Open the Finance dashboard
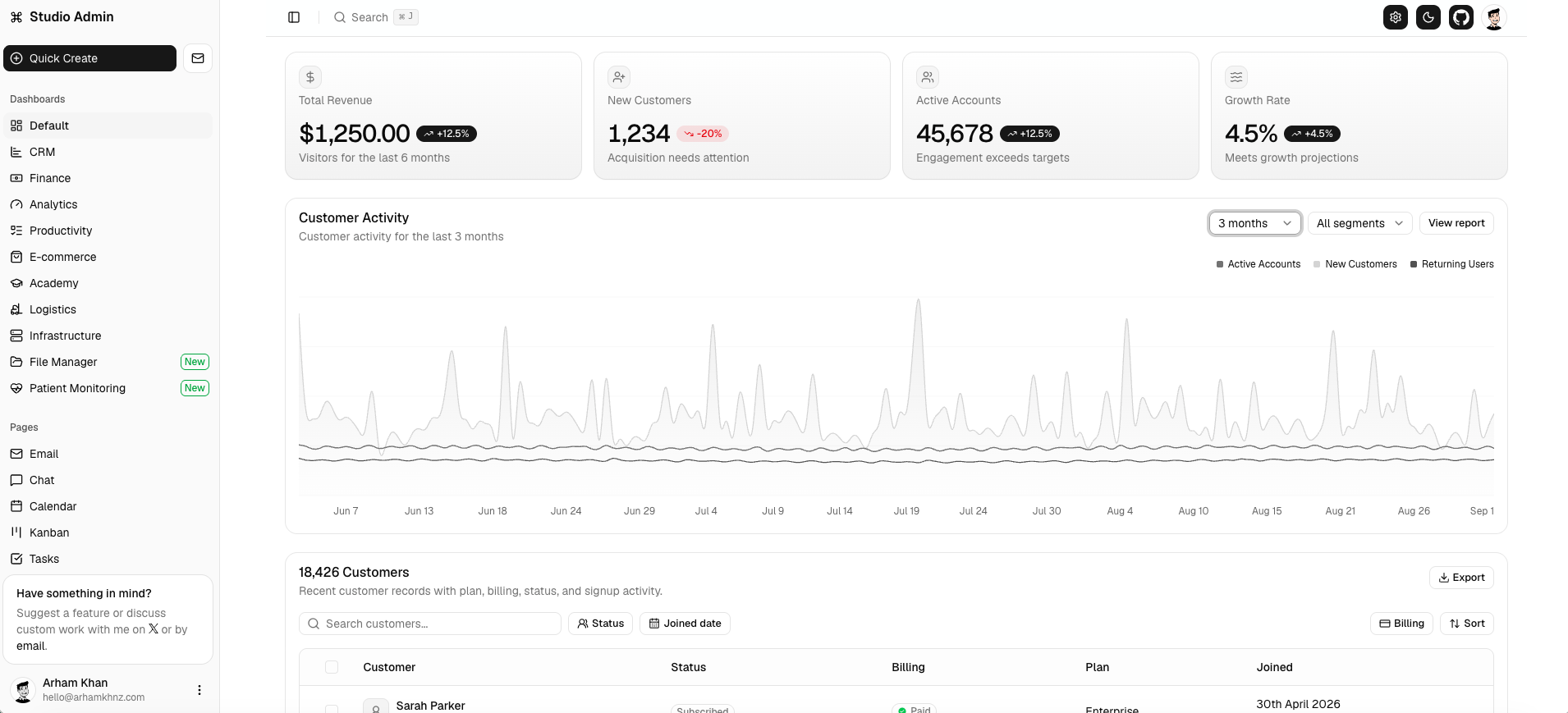Viewport: 1568px width, 713px height. pyautogui.click(x=108, y=178)
